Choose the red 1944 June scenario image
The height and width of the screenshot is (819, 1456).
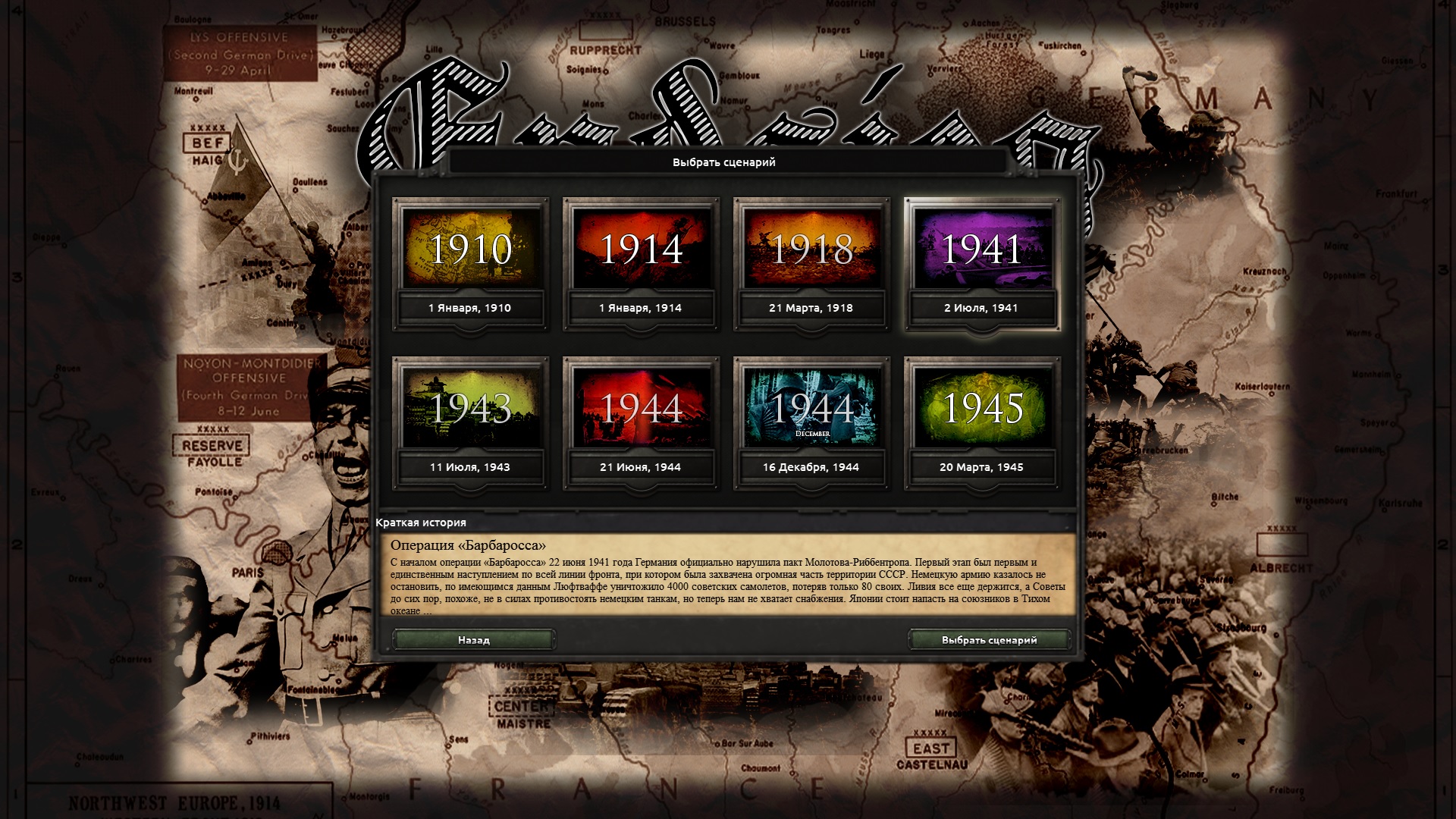pyautogui.click(x=641, y=408)
